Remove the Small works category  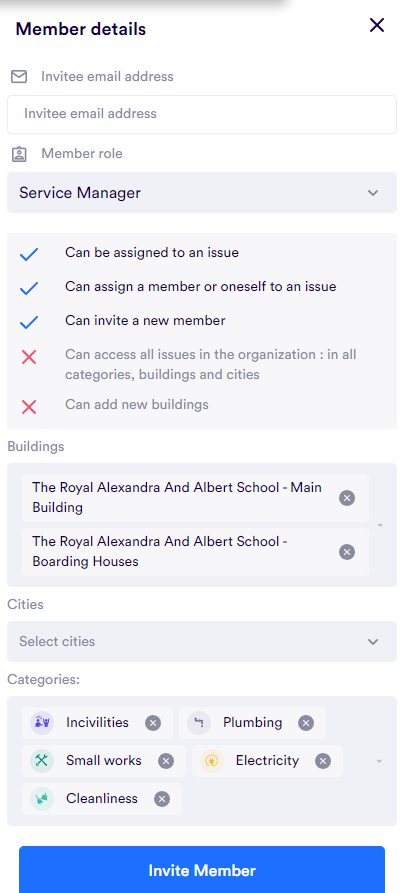(166, 761)
